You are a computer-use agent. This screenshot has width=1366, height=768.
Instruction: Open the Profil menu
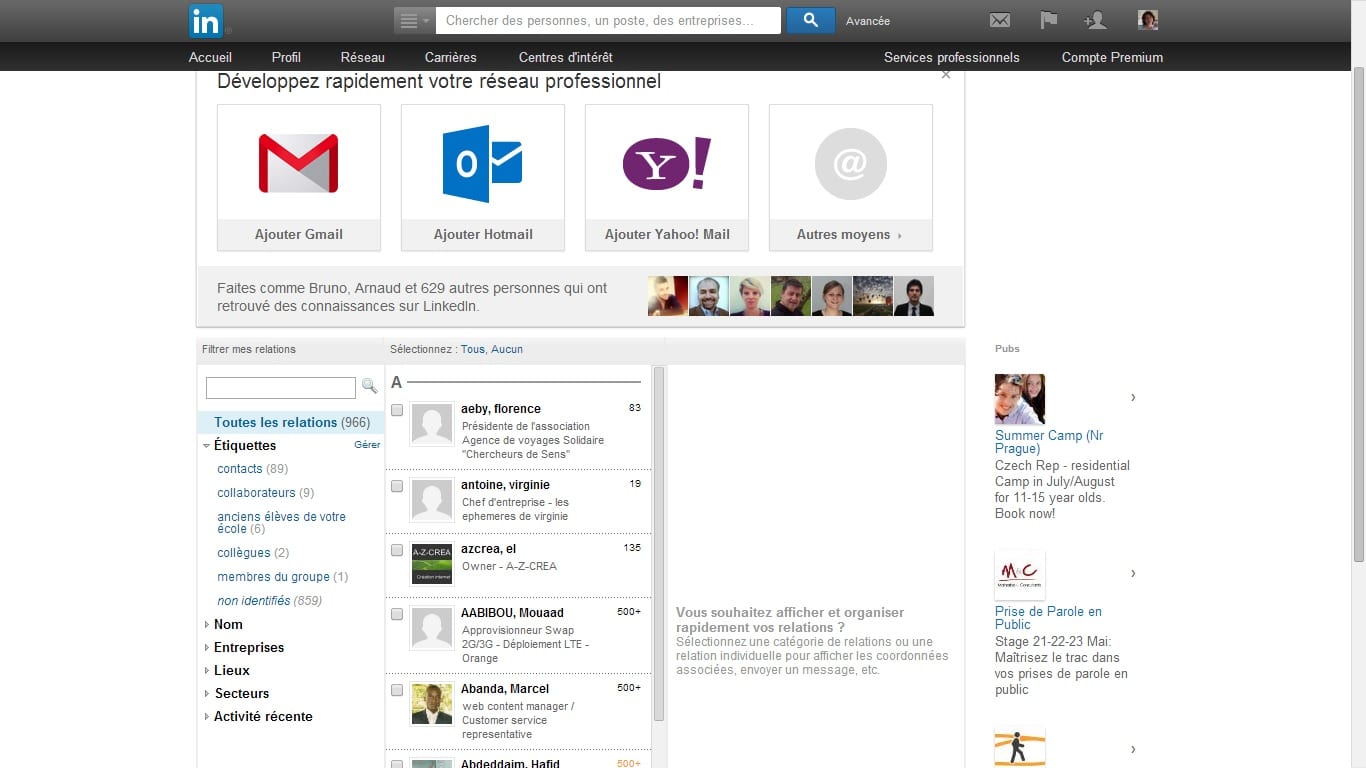coord(286,57)
